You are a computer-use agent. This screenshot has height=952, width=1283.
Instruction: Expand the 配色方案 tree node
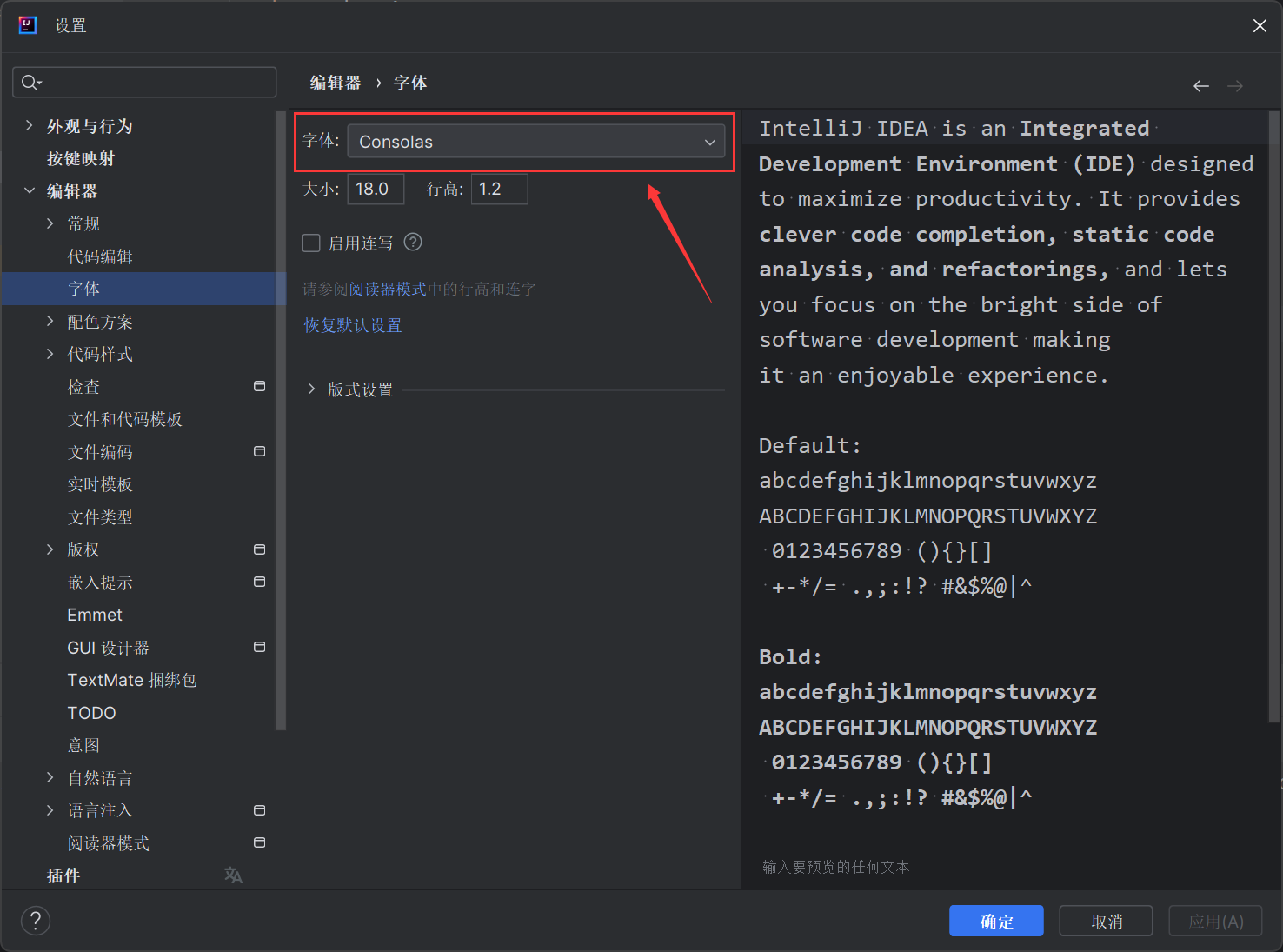50,322
